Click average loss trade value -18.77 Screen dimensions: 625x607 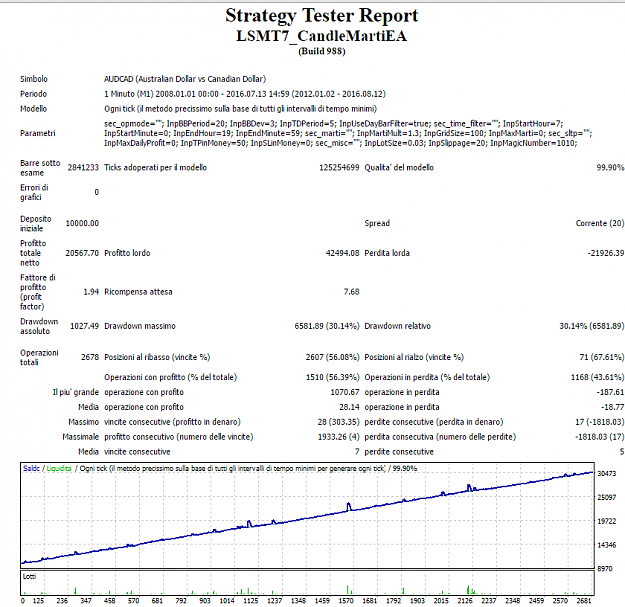point(613,407)
